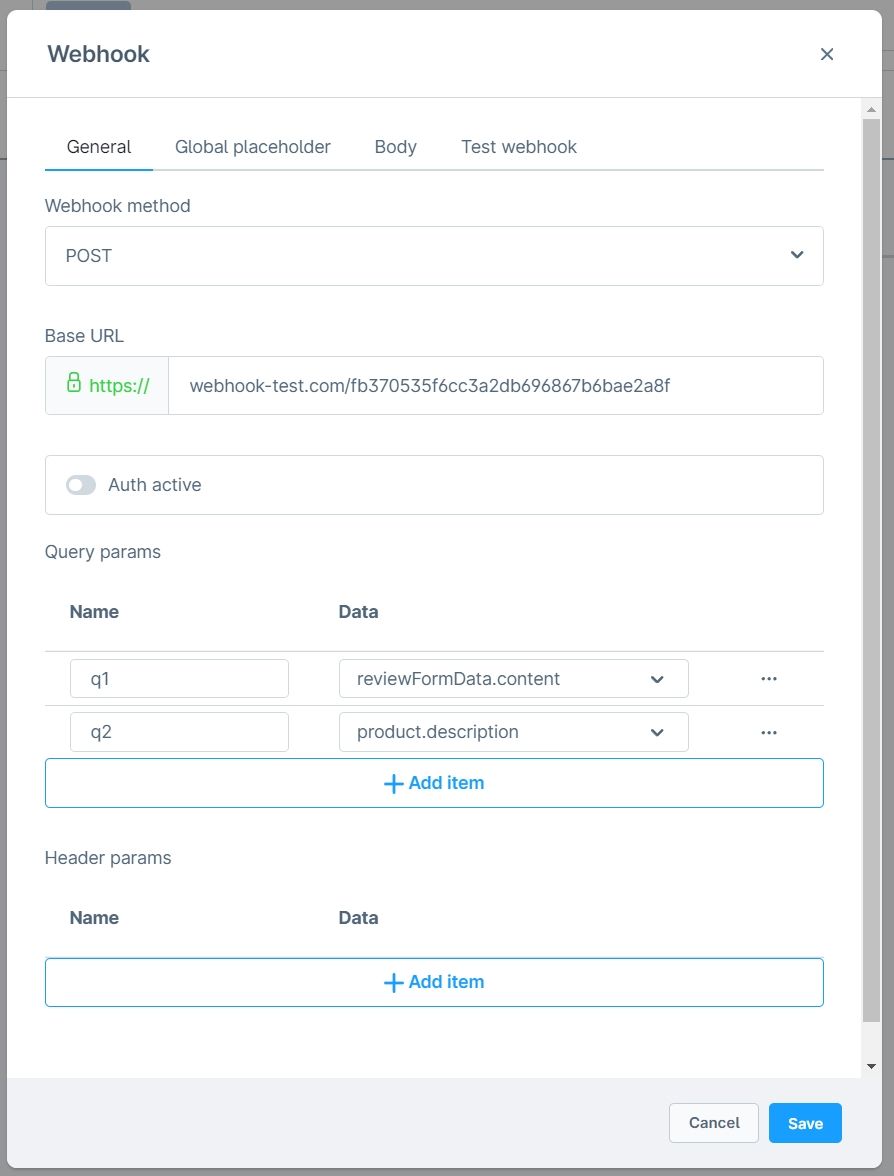Image resolution: width=894 pixels, height=1176 pixels.
Task: Save the webhook settings
Action: click(805, 1123)
